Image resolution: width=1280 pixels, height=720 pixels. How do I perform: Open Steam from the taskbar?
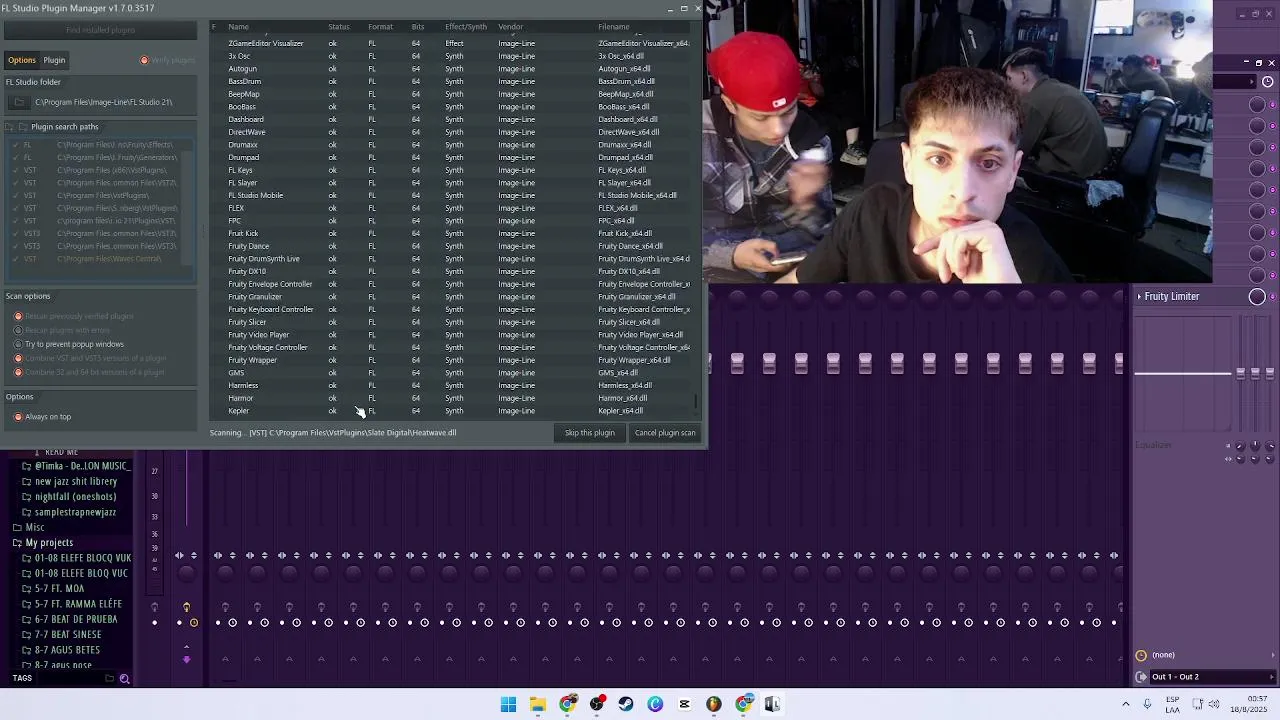[626, 704]
